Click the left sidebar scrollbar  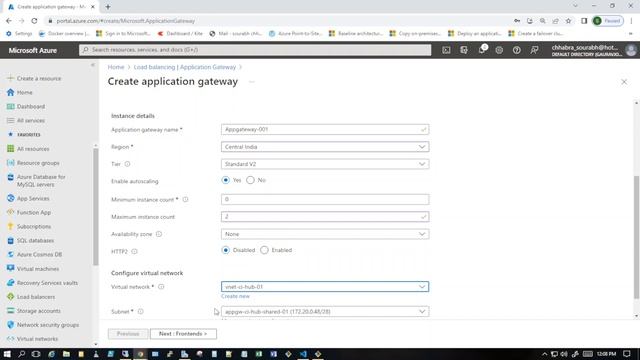coord(96,207)
